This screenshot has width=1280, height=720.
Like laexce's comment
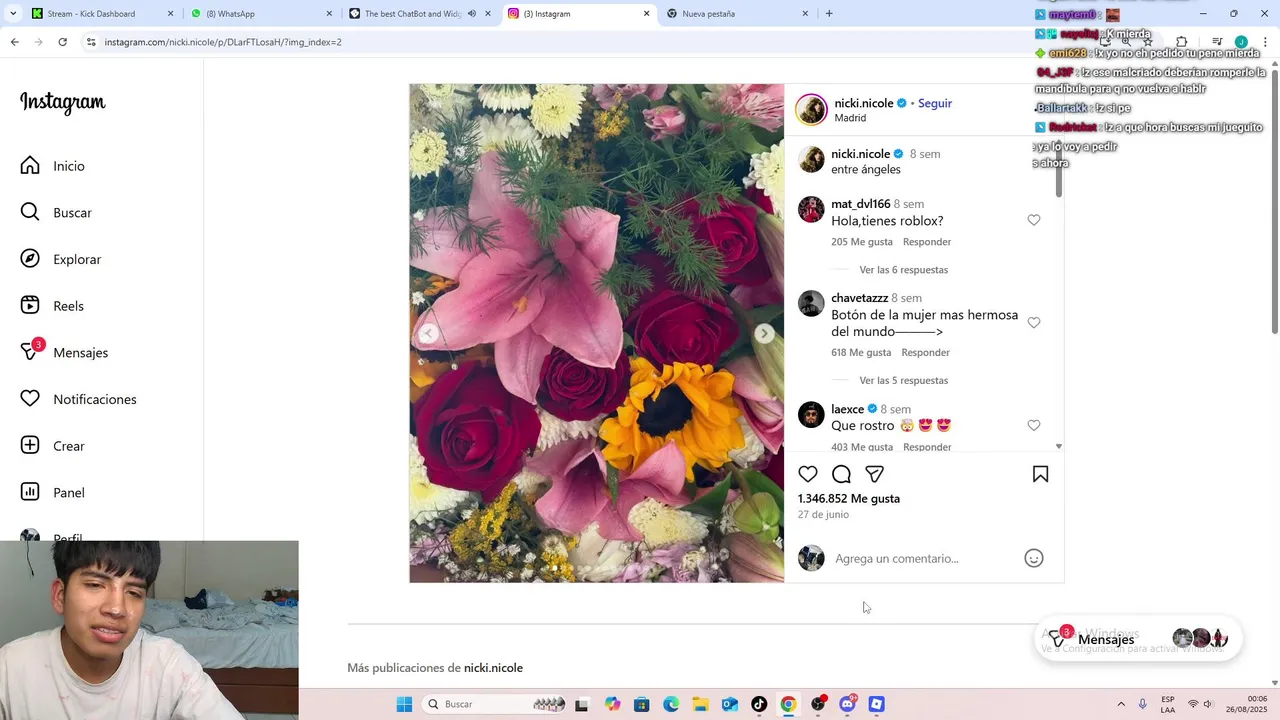pos(1034,425)
